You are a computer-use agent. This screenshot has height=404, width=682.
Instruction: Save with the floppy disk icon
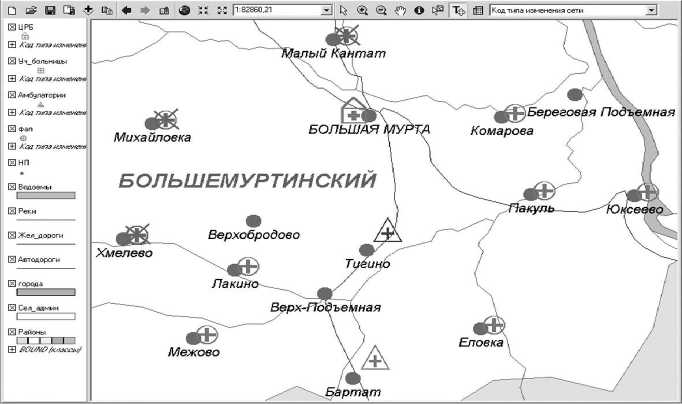50,10
